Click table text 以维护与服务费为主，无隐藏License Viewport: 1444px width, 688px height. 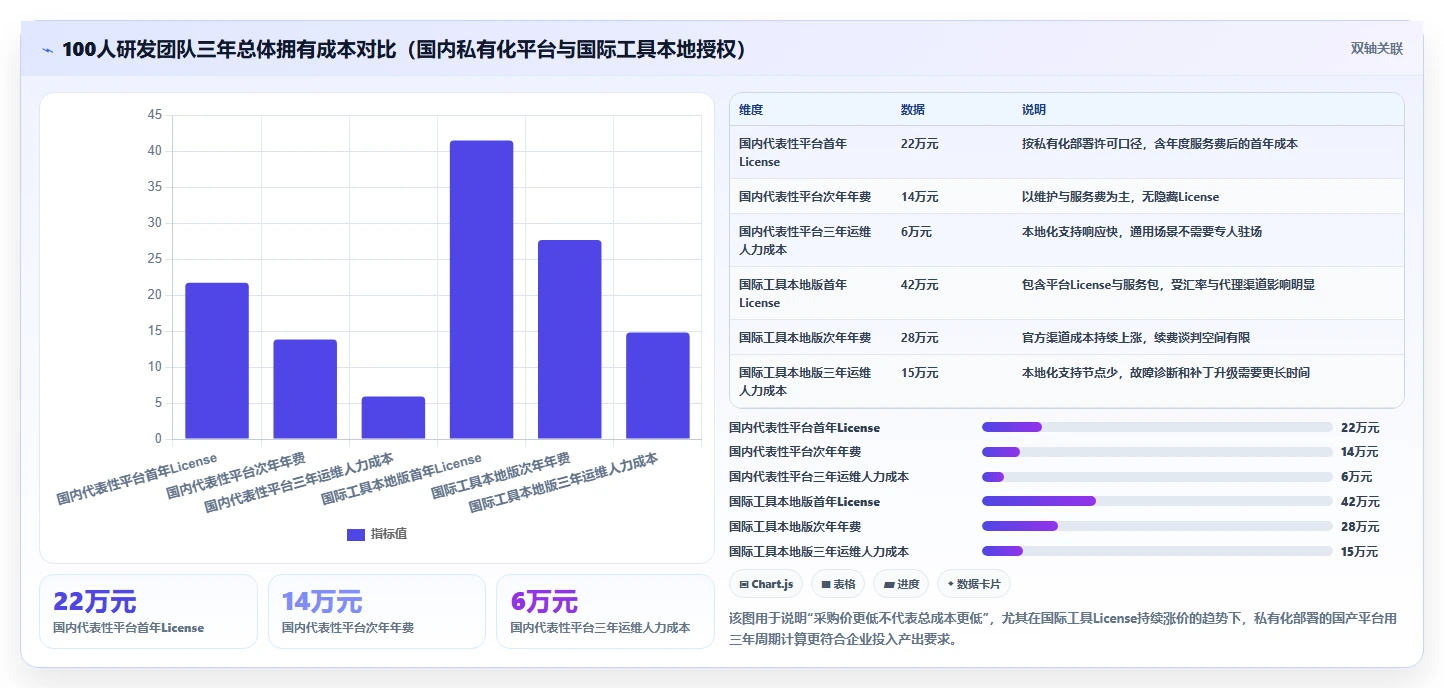pyautogui.click(x=1120, y=197)
